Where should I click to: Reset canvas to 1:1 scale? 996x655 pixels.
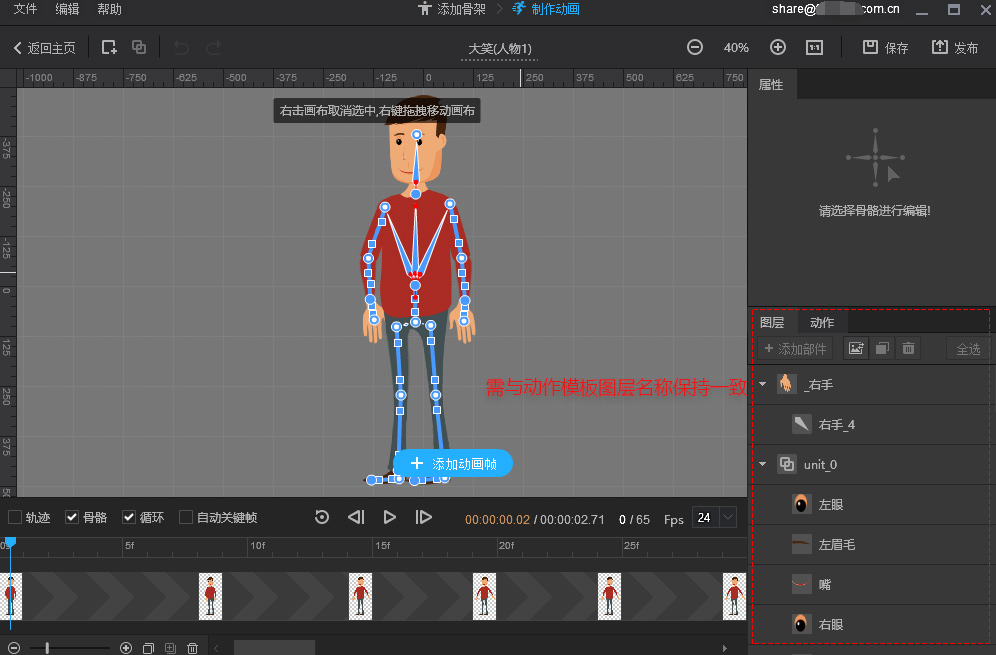[815, 47]
